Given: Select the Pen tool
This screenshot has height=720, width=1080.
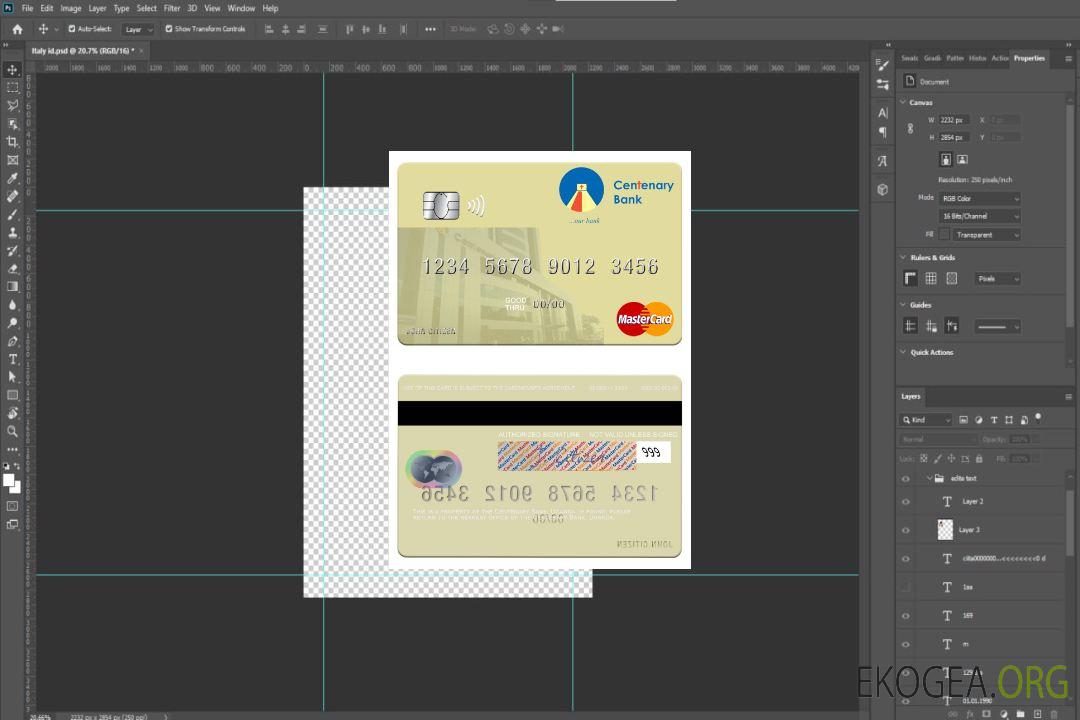Looking at the screenshot, I should point(12,341).
